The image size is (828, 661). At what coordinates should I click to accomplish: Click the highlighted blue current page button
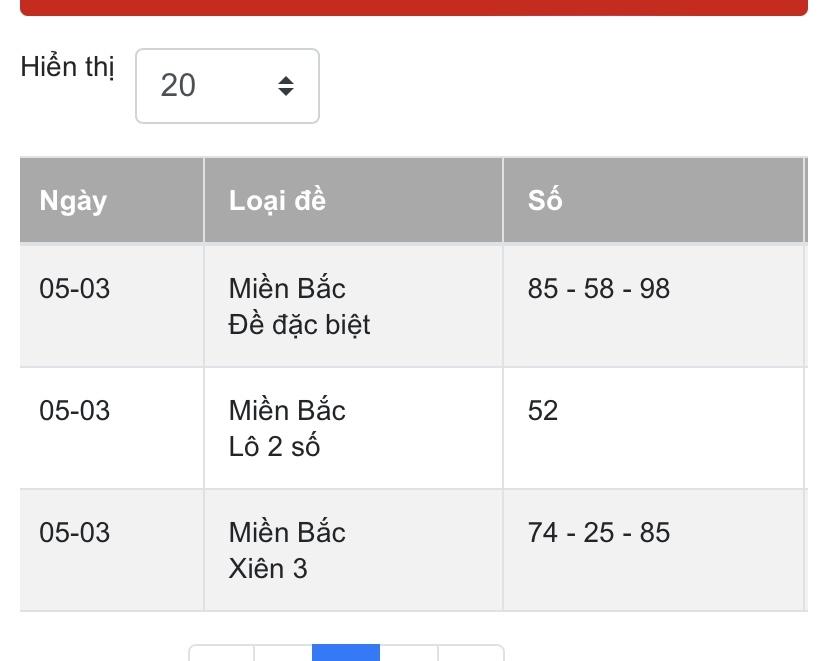click(346, 653)
